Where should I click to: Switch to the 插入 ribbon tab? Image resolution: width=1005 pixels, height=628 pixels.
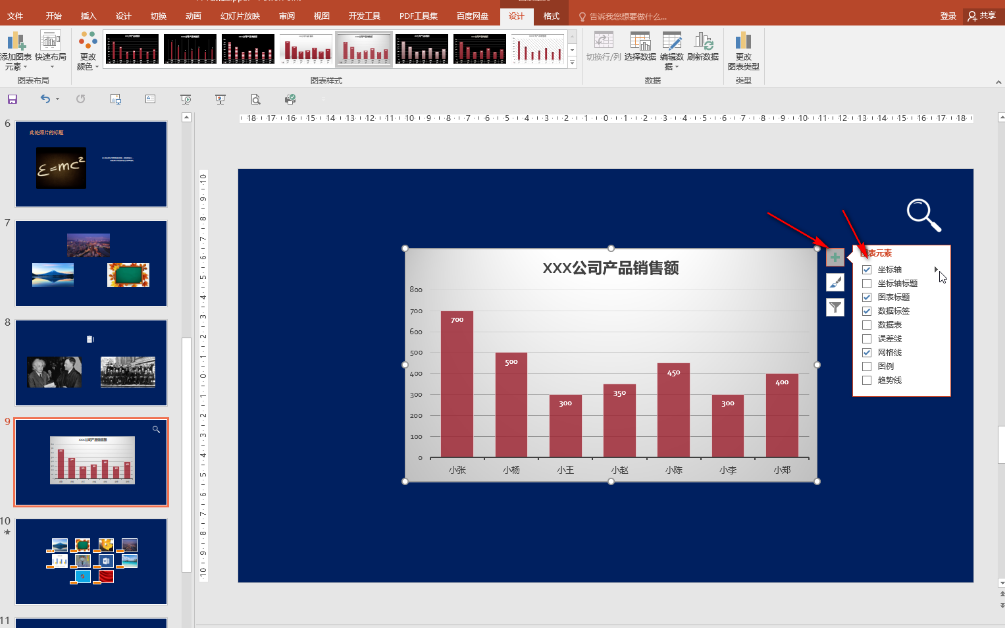point(88,16)
